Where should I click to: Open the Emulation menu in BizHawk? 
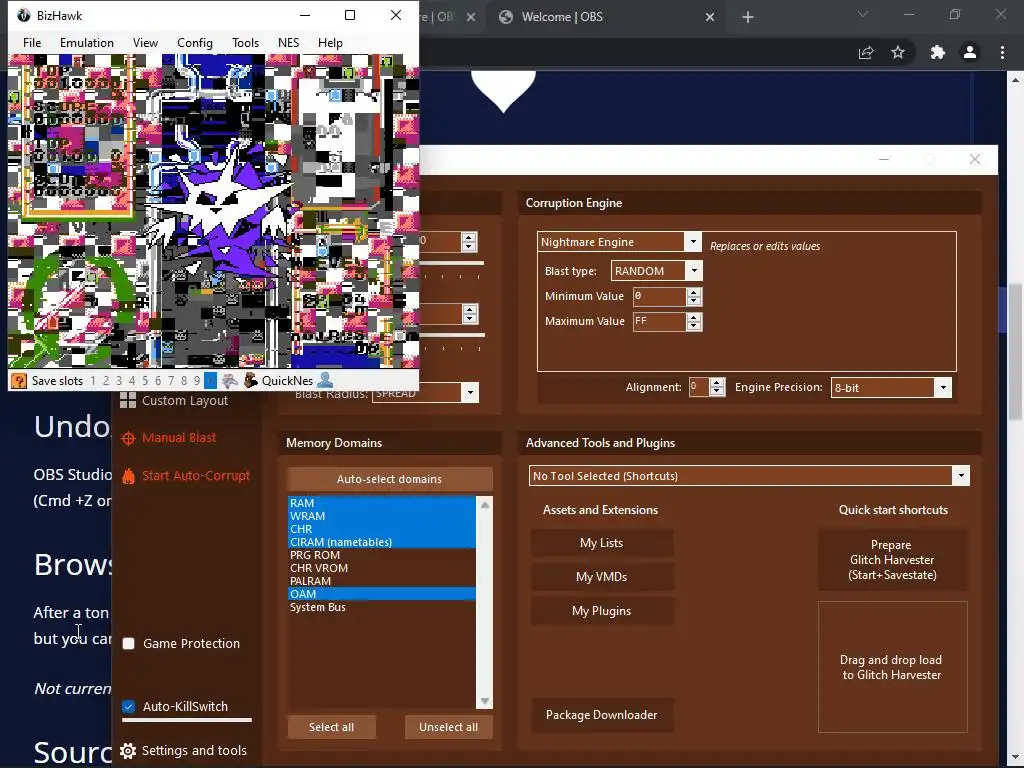[87, 42]
